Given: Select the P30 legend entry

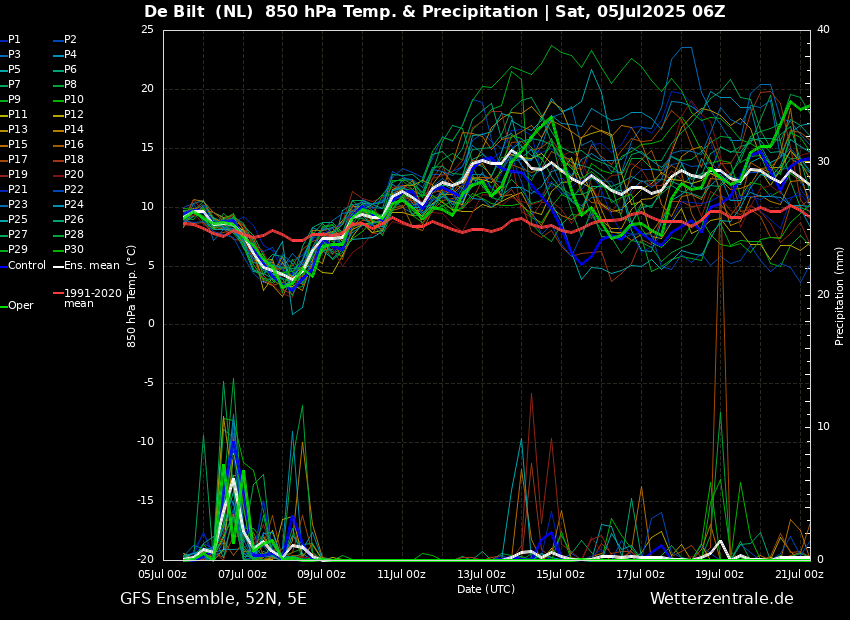Looking at the screenshot, I should [x=73, y=250].
